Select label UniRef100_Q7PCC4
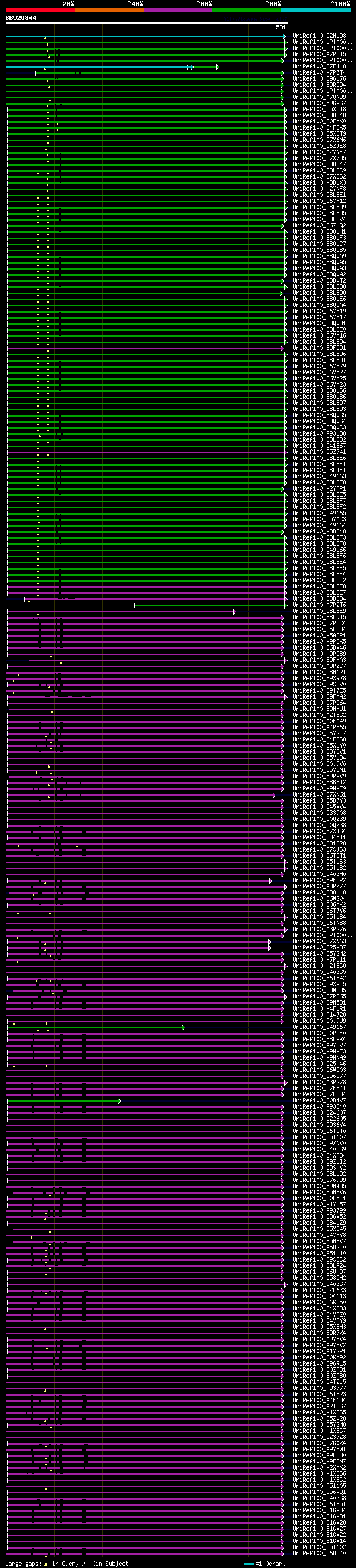The height and width of the screenshot is (1568, 356). click(x=319, y=624)
